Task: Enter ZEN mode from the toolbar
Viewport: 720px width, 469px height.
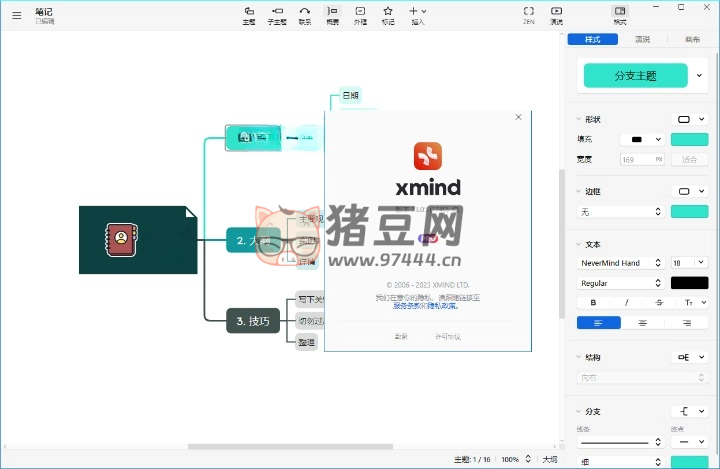Action: 529,14
